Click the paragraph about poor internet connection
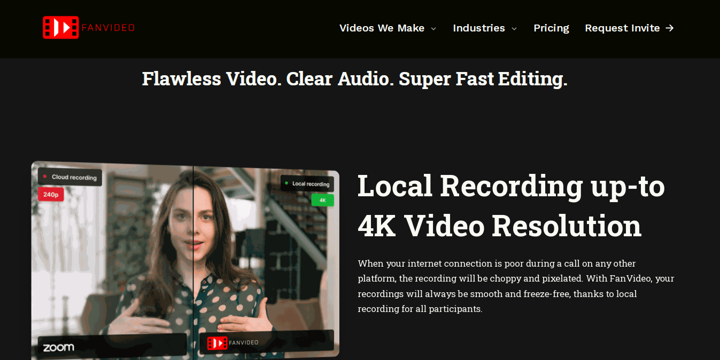The width and height of the screenshot is (720, 360). 516,286
